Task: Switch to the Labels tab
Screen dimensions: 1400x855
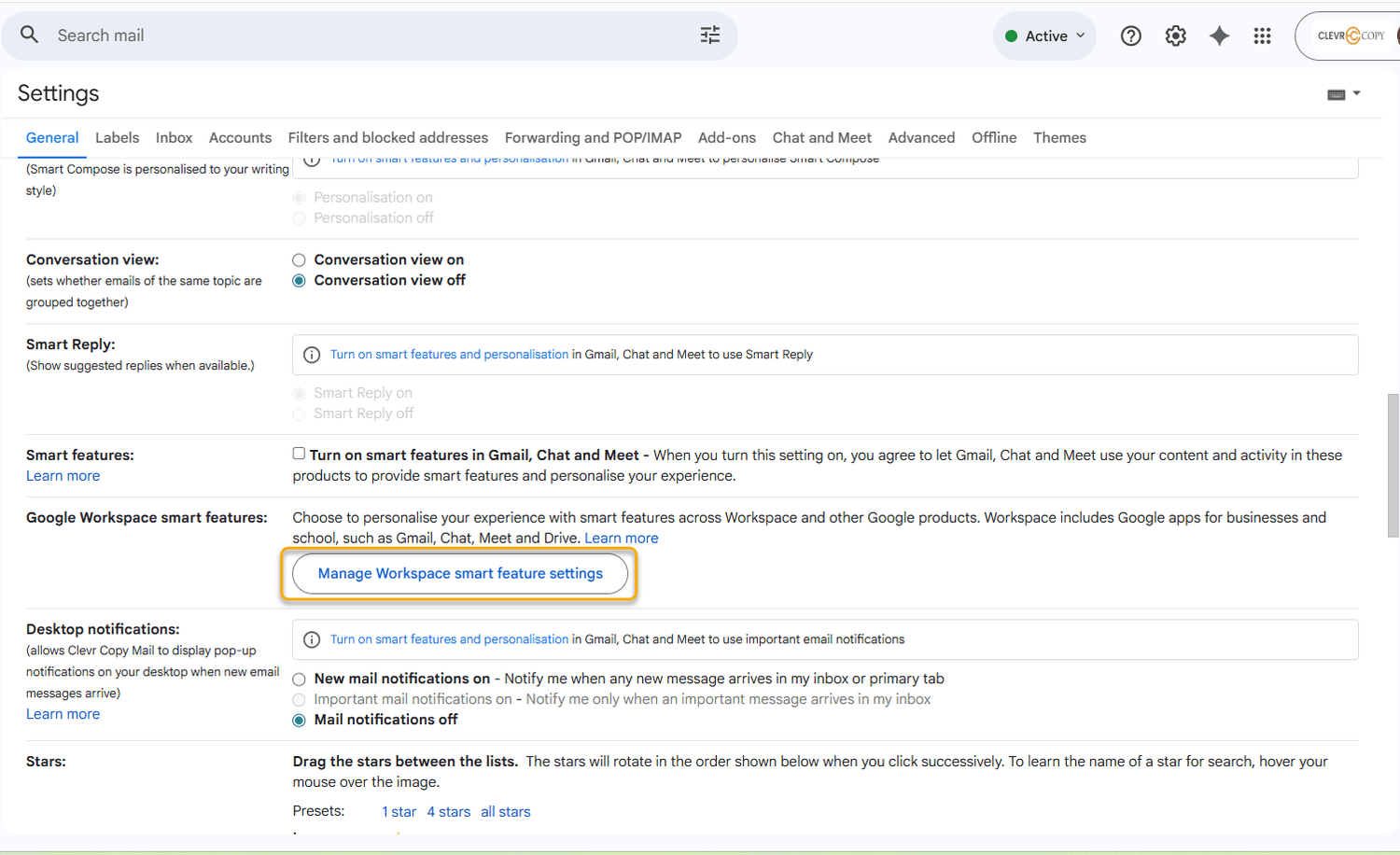Action: point(117,138)
